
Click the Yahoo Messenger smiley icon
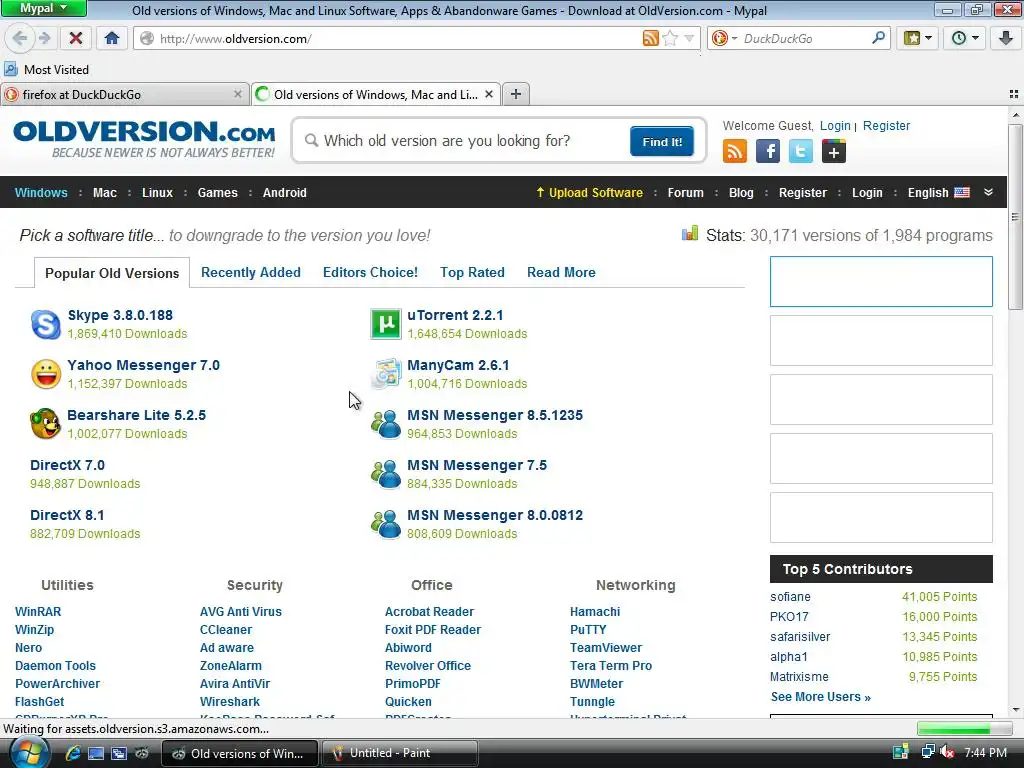coord(46,374)
